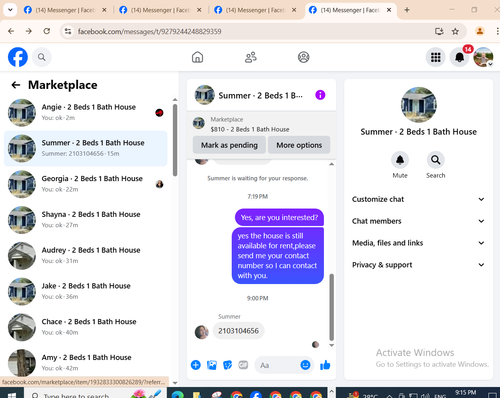Image resolution: width=500 pixels, height=398 pixels.
Task: Click the chat messages scrollbar
Action: point(331,307)
